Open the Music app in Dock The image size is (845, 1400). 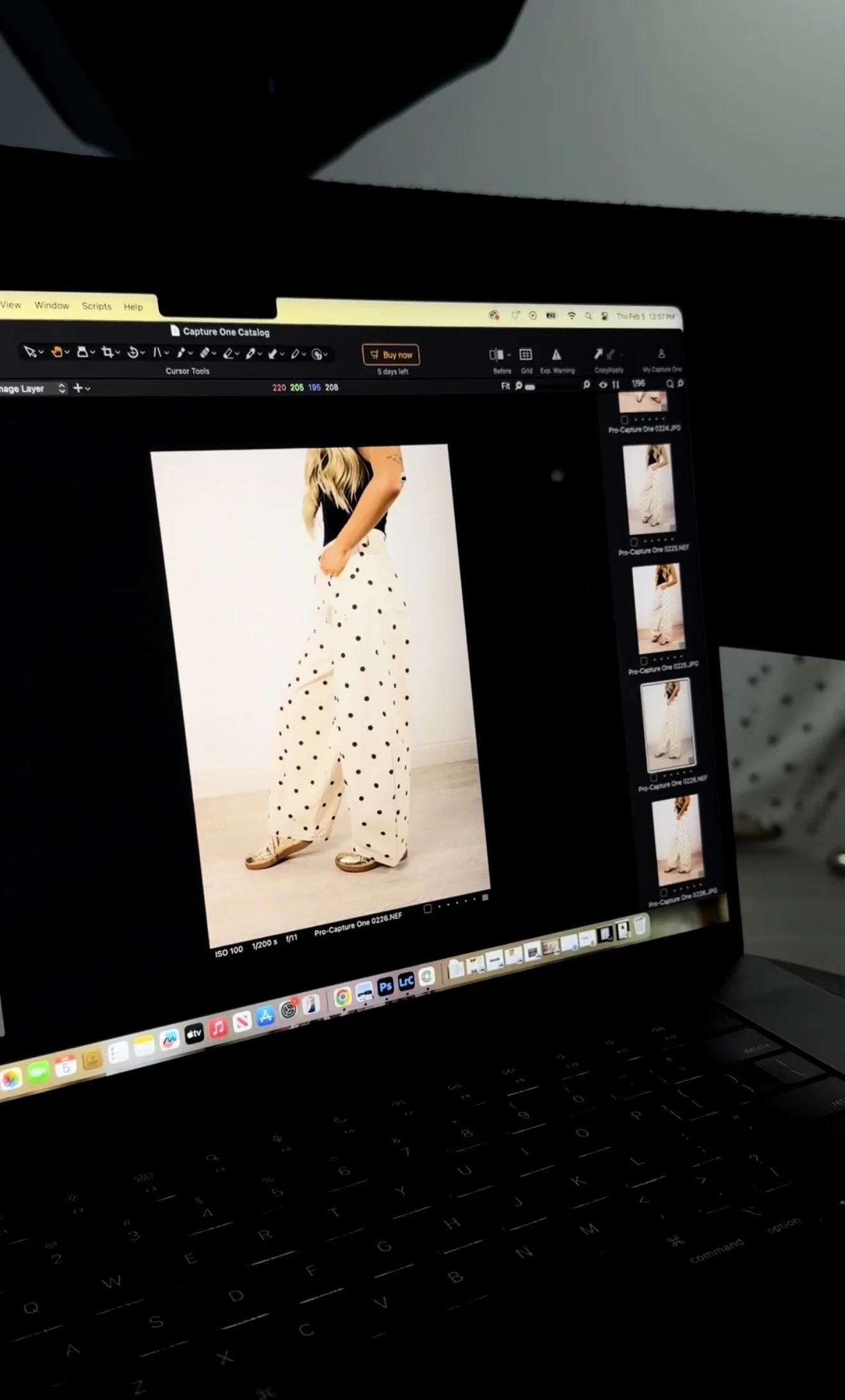pyautogui.click(x=218, y=1028)
